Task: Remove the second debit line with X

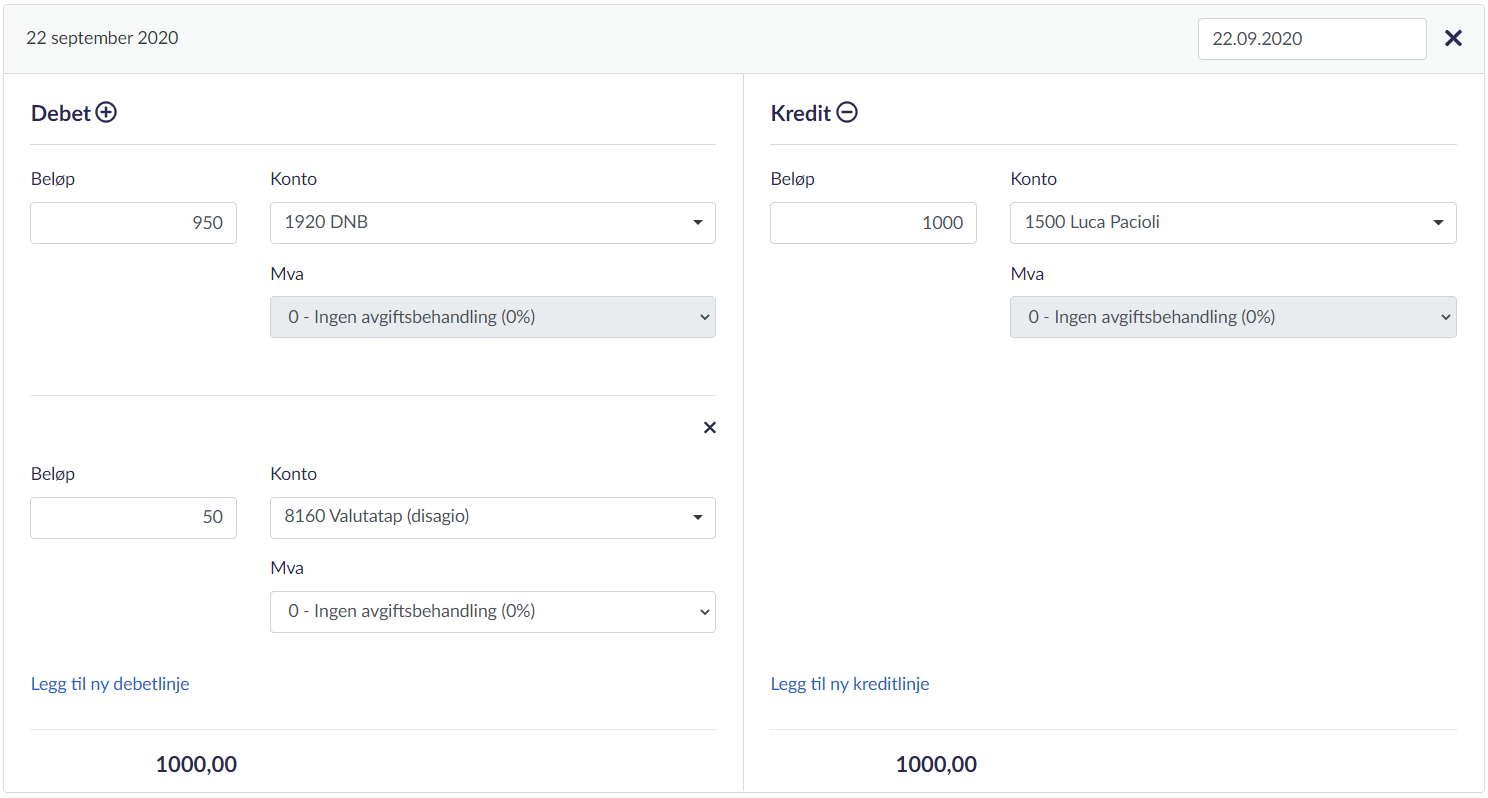Action: click(x=709, y=428)
